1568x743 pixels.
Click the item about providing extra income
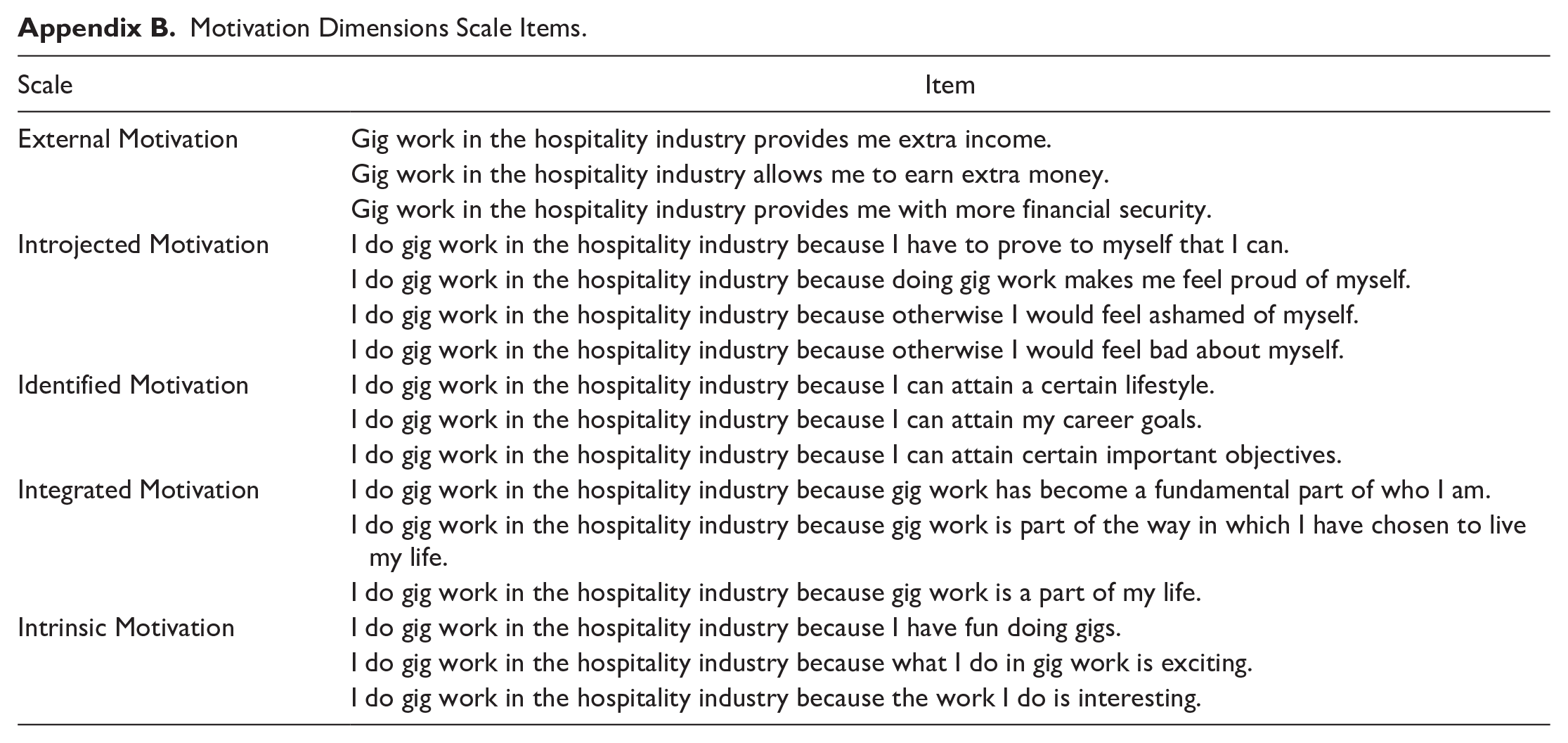point(701,139)
